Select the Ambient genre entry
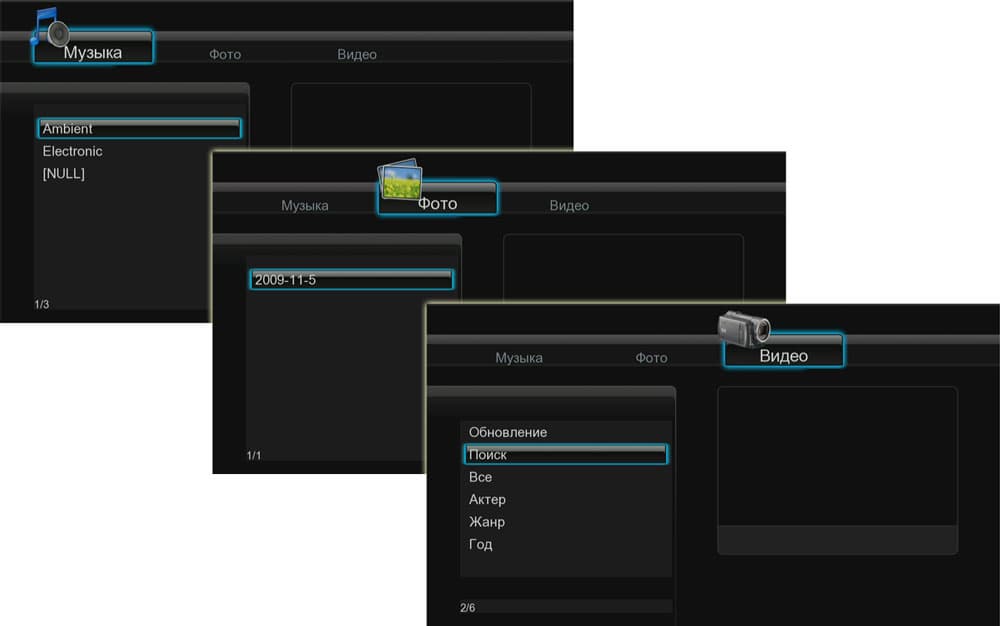Image resolution: width=1000 pixels, height=626 pixels. 139,129
